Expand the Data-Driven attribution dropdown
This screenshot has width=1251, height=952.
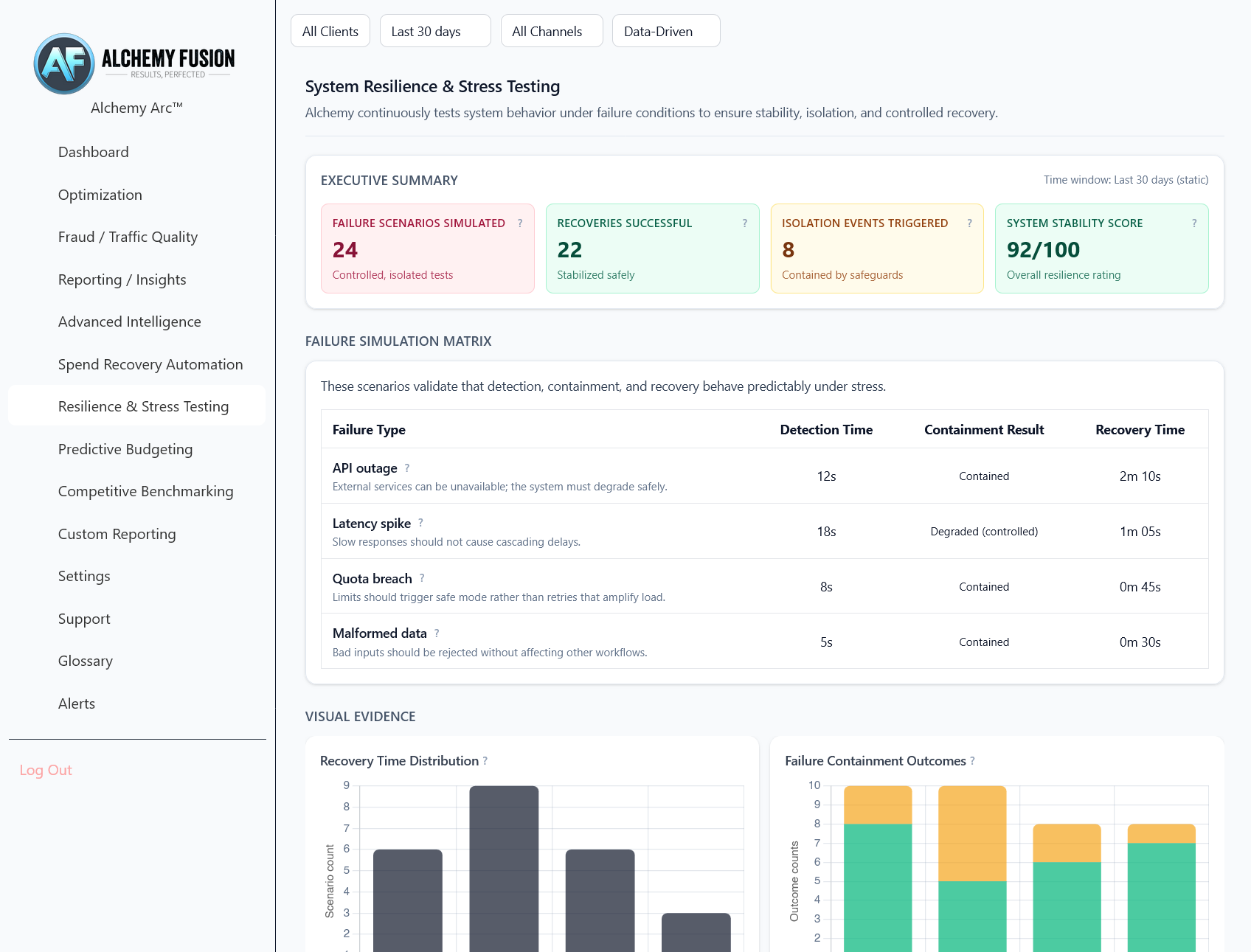(x=666, y=31)
